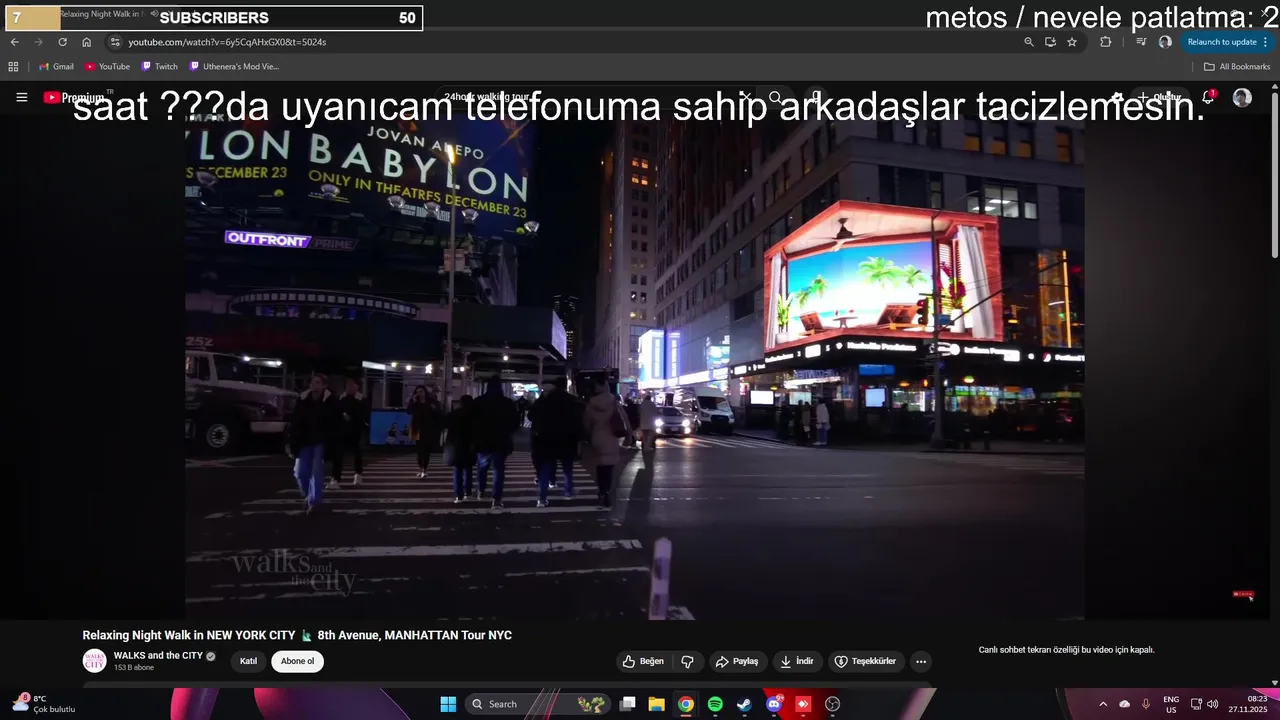Bookmark this page with the star icon
This screenshot has height=720, width=1280.
click(1072, 42)
